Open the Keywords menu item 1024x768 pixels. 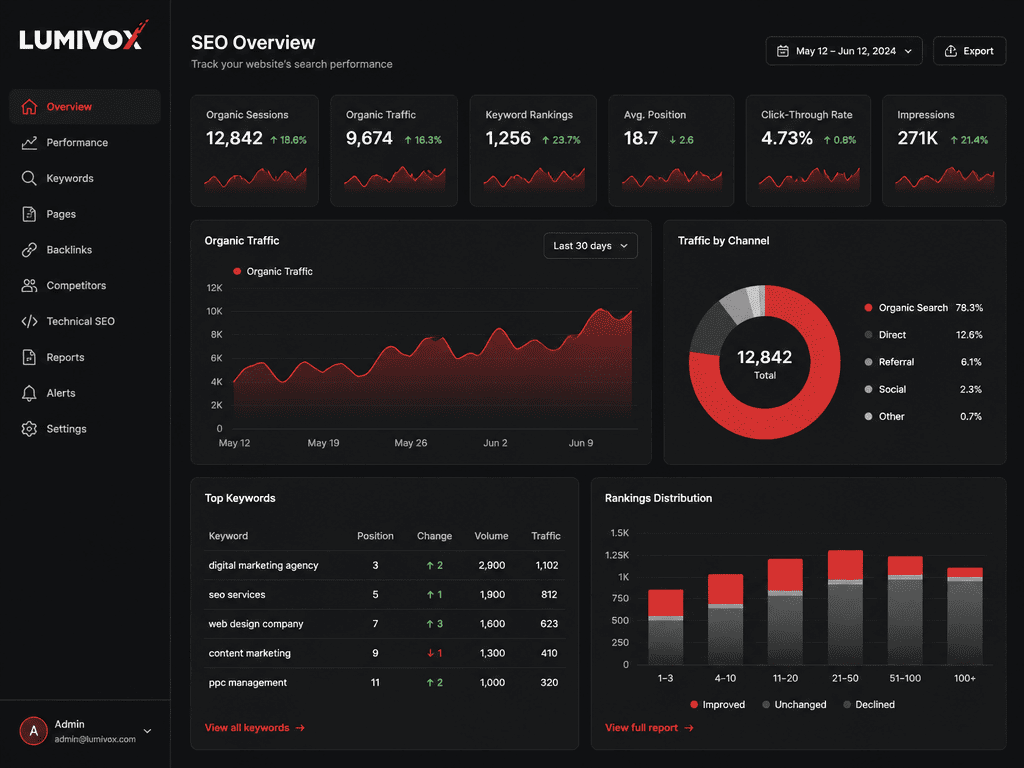pyautogui.click(x=85, y=178)
